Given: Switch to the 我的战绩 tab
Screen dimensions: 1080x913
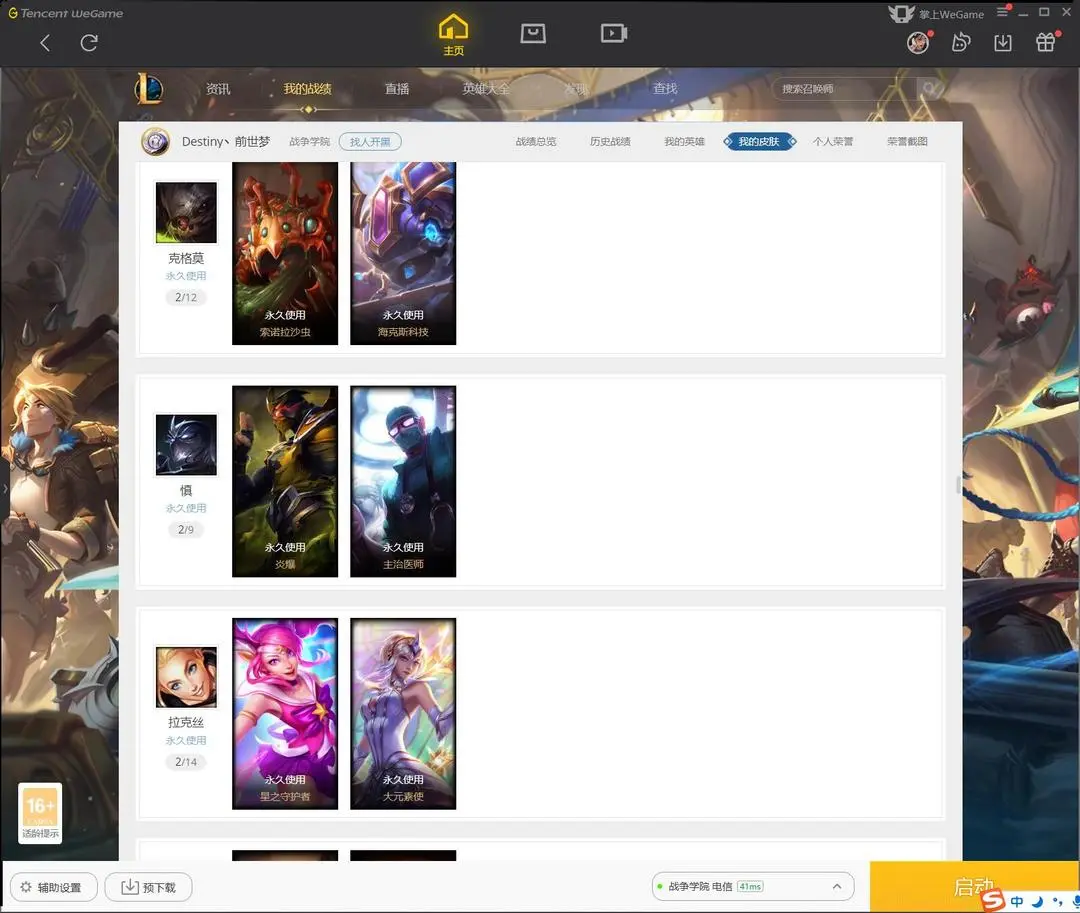Looking at the screenshot, I should 307,89.
